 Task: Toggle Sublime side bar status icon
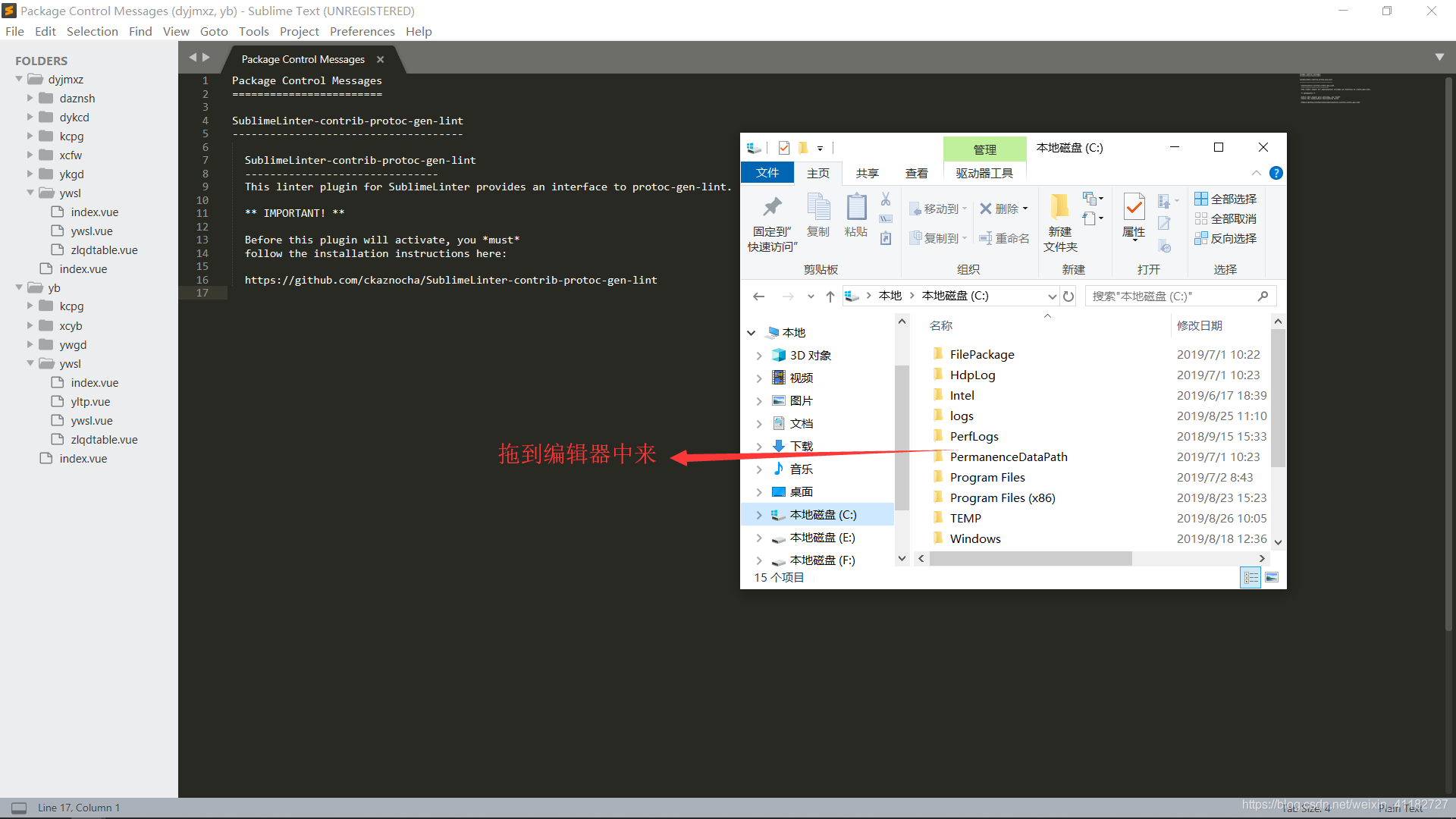[19, 808]
